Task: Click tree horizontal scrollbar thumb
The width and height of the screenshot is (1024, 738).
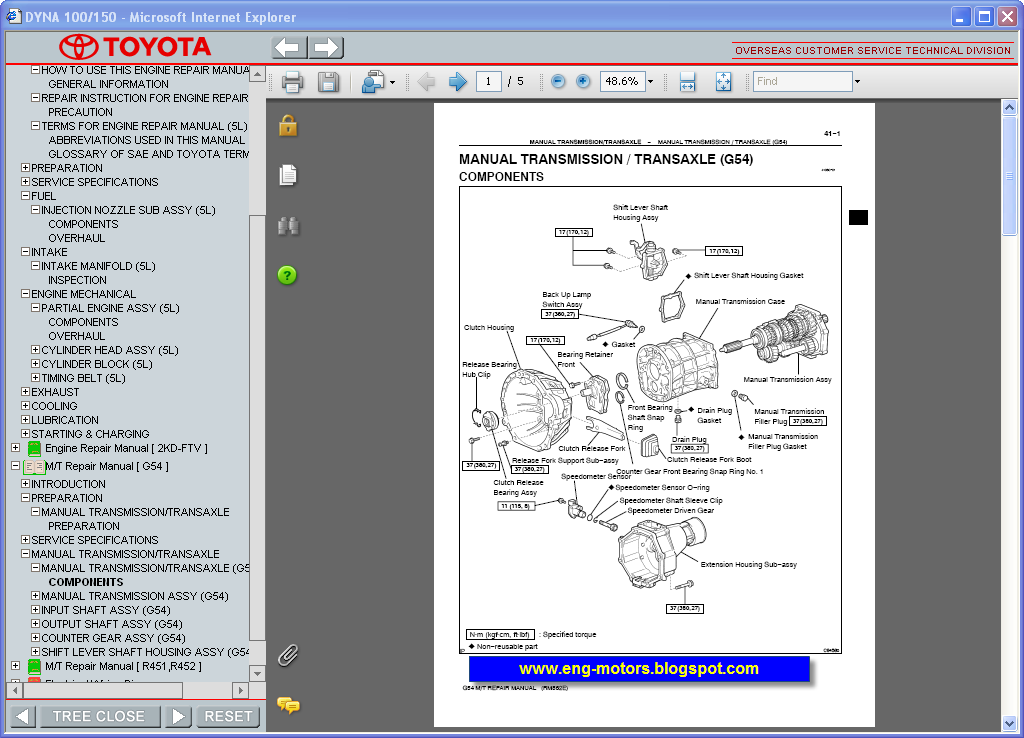Action: tap(103, 690)
